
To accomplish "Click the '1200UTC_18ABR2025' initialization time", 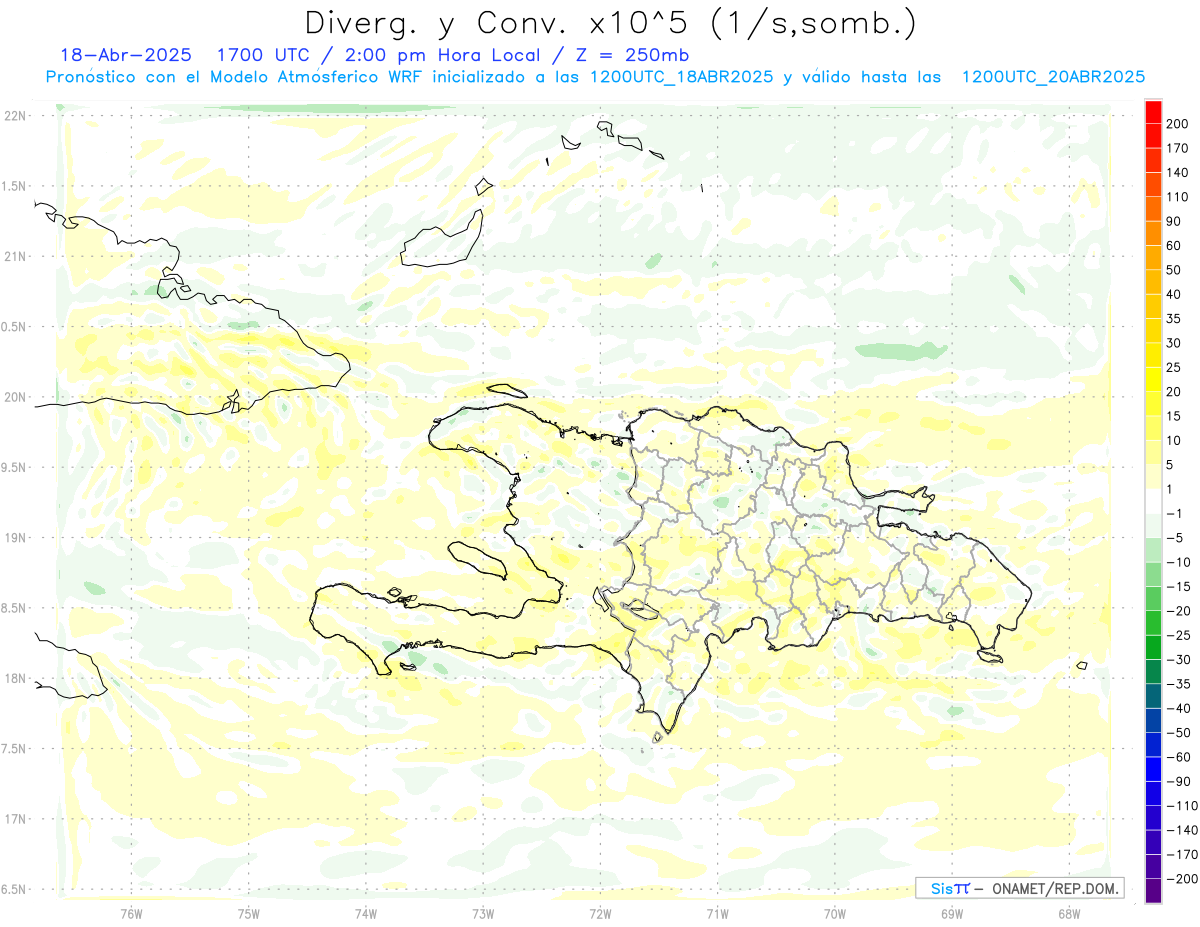I will click(682, 77).
